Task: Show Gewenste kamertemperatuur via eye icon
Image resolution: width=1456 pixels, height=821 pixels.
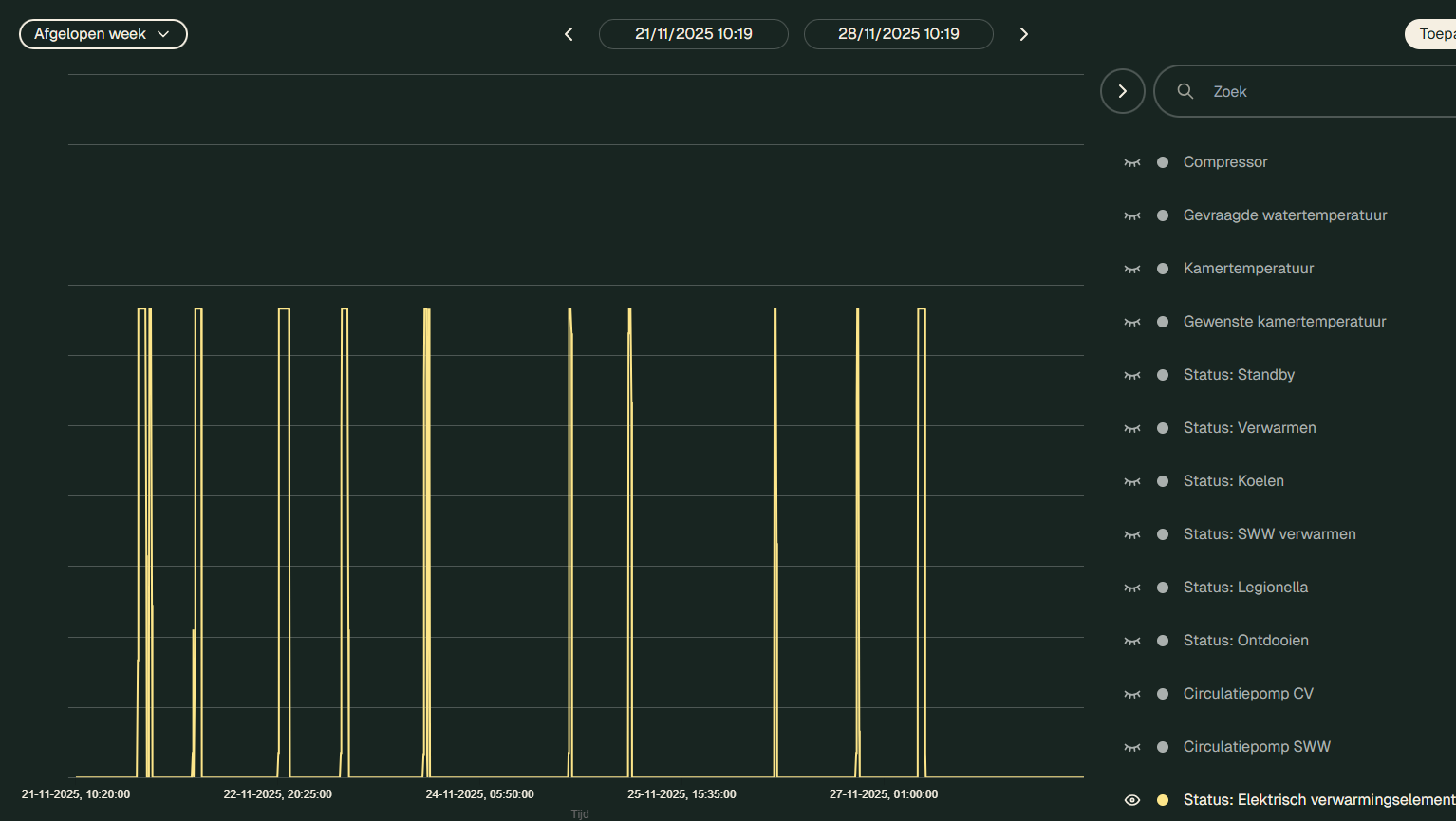Action: coord(1132,322)
